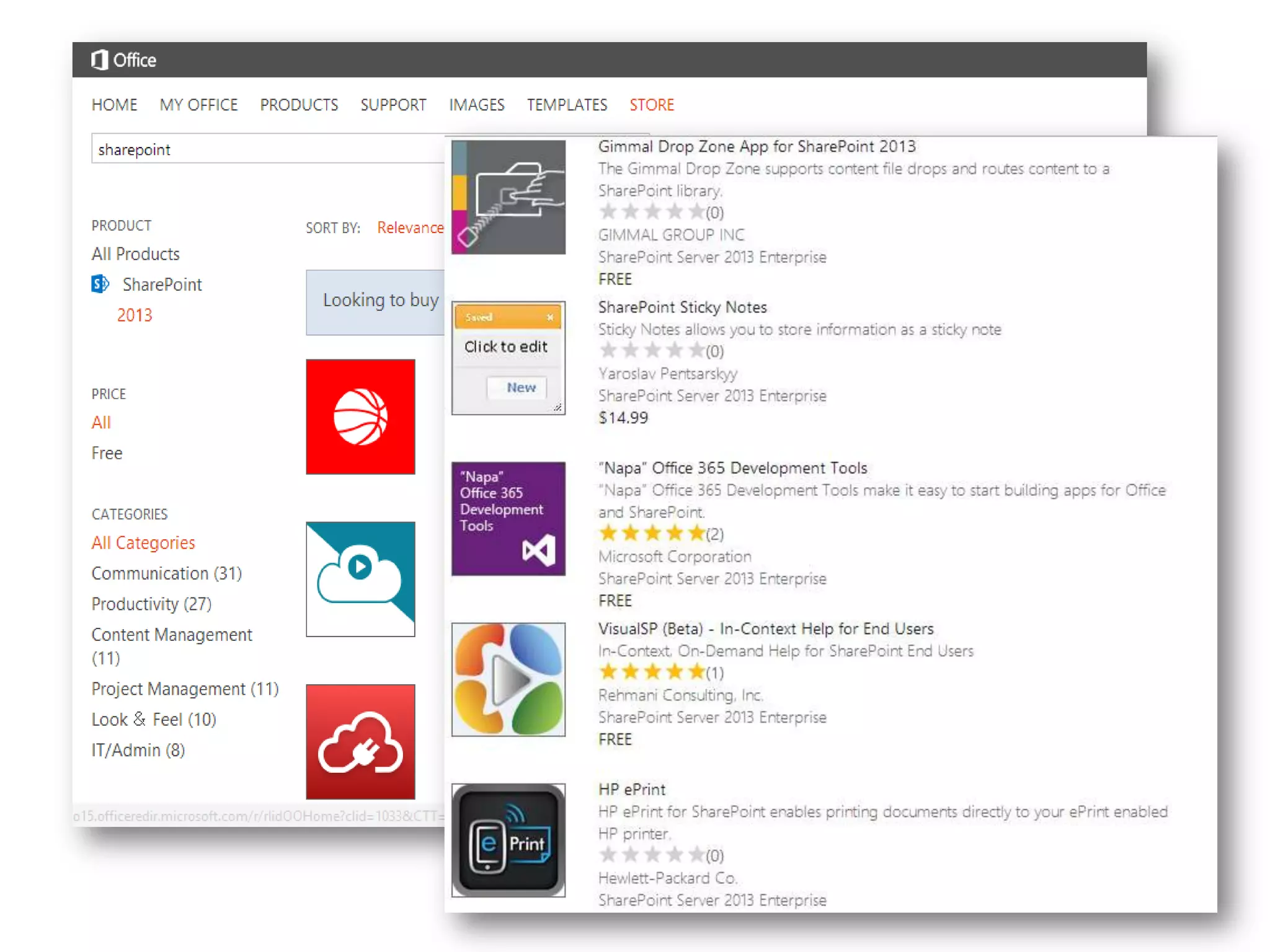Click the teal cloud play app tile
Viewport: 1270px width, 952px height.
[360, 579]
